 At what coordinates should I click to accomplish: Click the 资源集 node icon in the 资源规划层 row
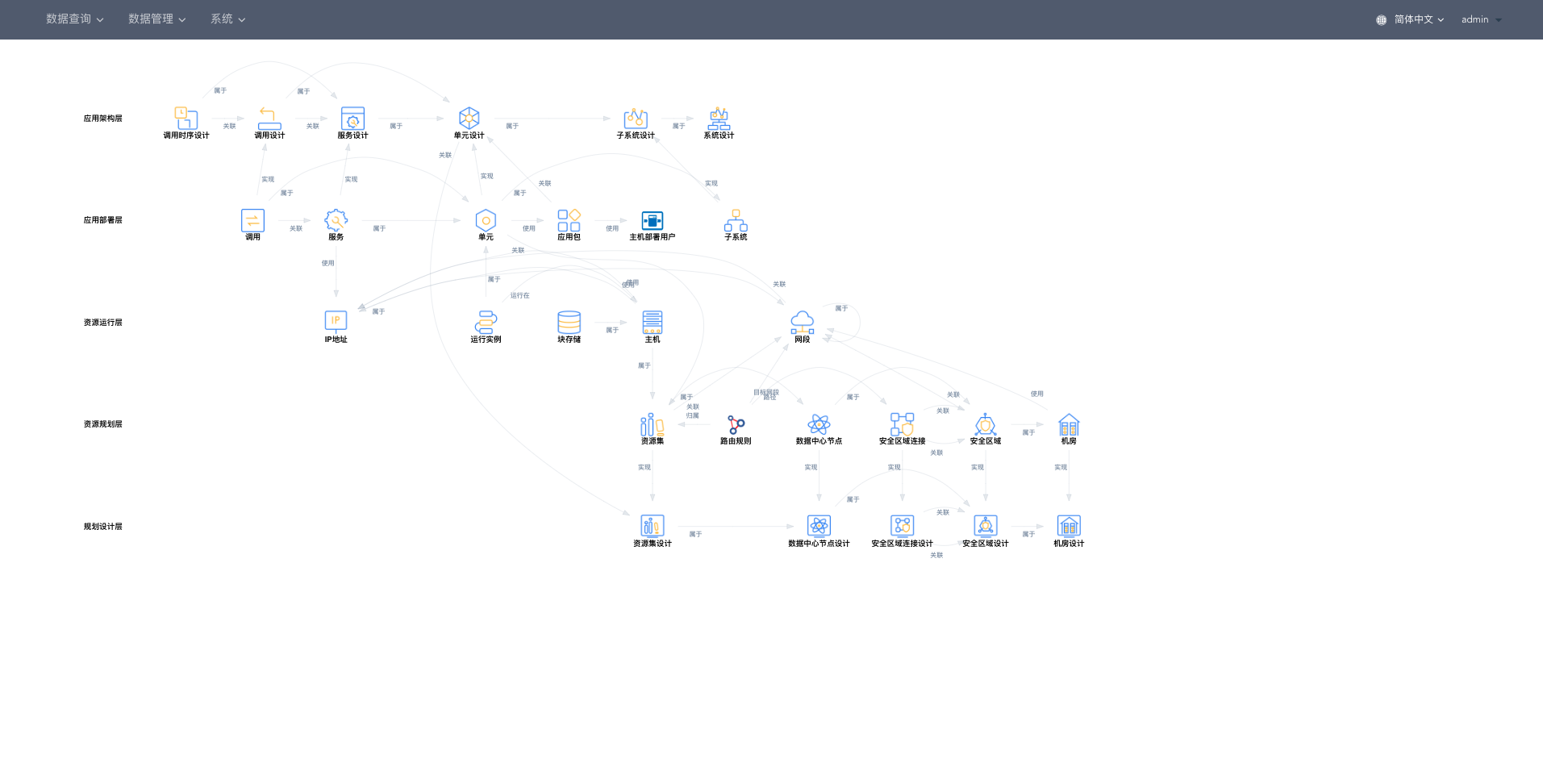click(652, 424)
